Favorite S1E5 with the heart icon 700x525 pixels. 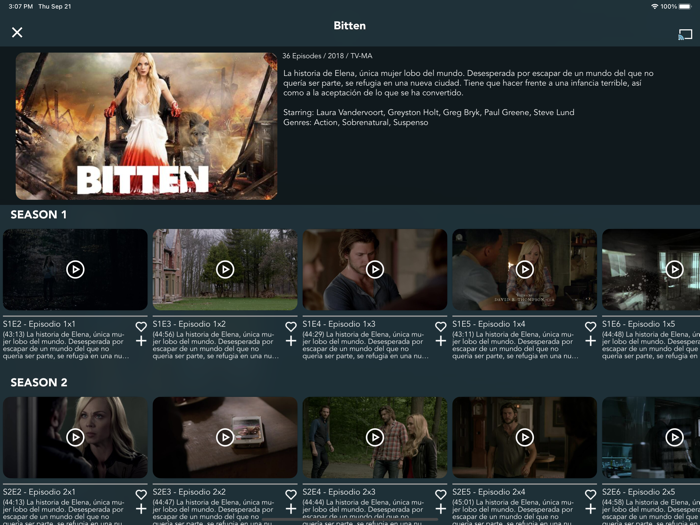pyautogui.click(x=591, y=327)
